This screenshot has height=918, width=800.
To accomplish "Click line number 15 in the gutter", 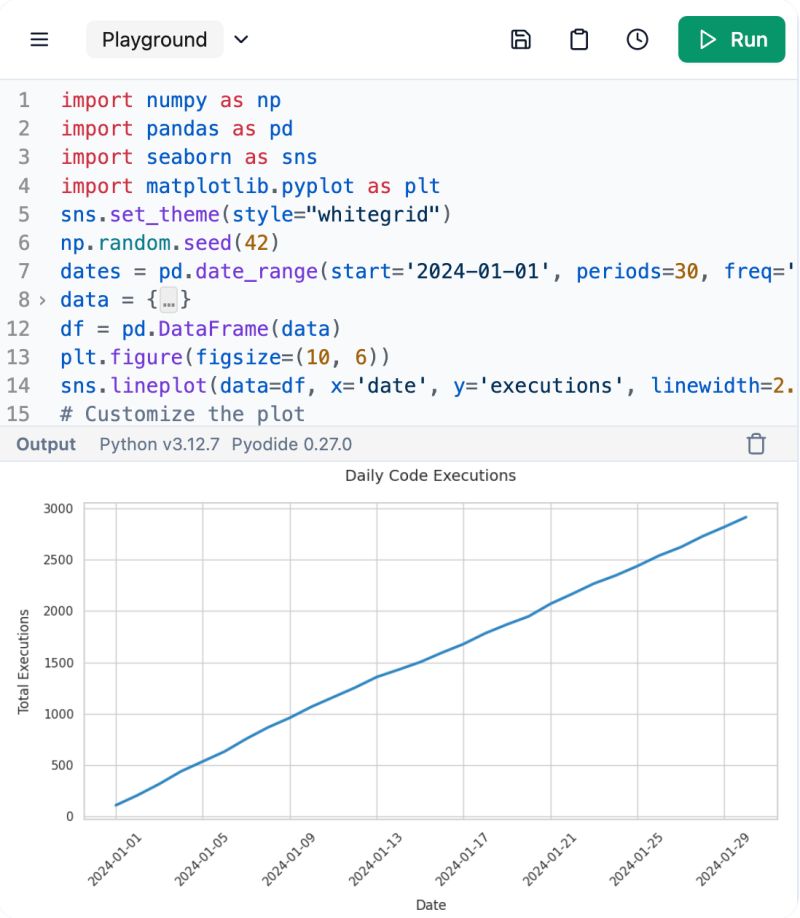I will click(18, 415).
